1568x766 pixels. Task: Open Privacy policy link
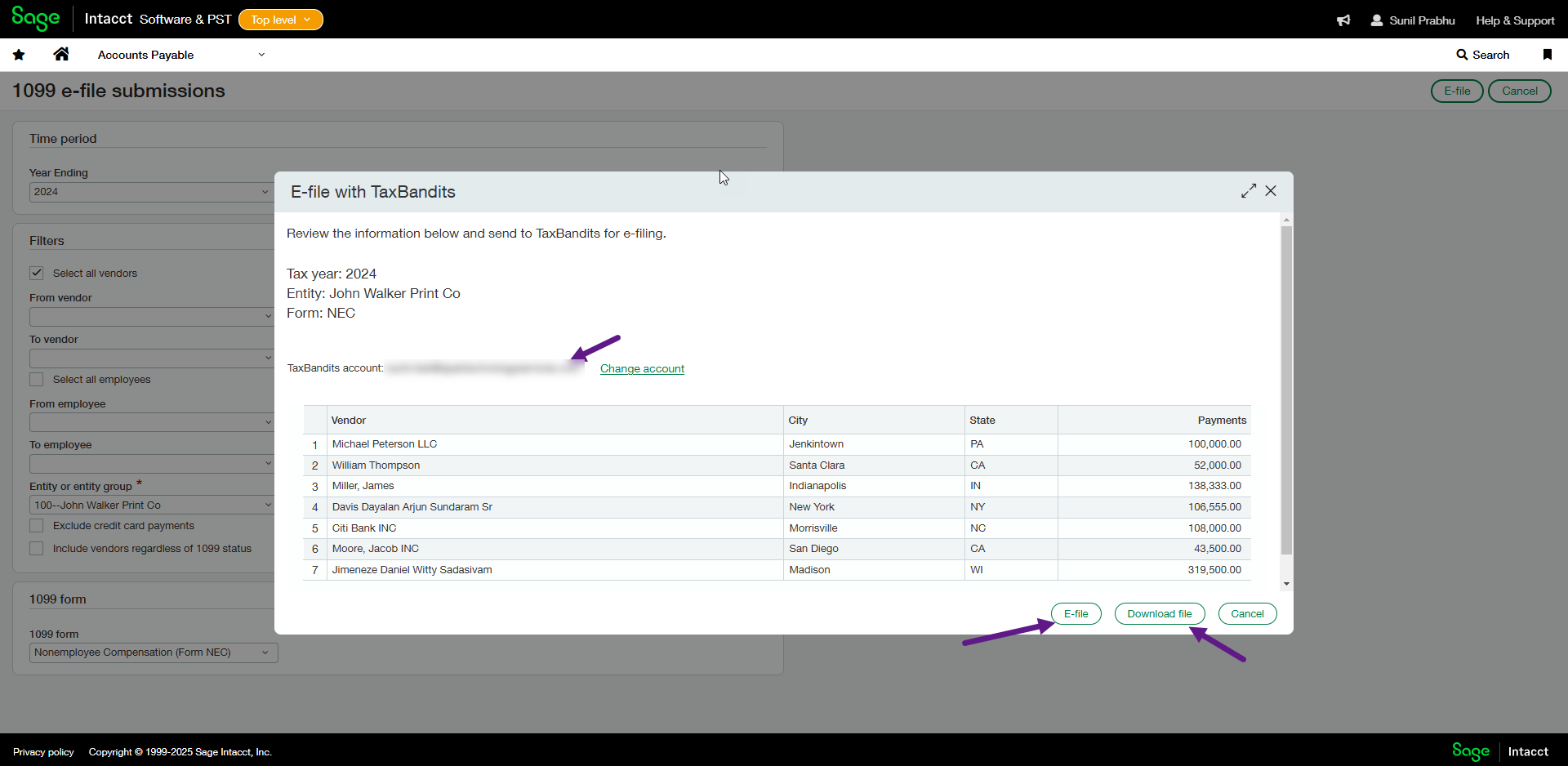click(43, 752)
